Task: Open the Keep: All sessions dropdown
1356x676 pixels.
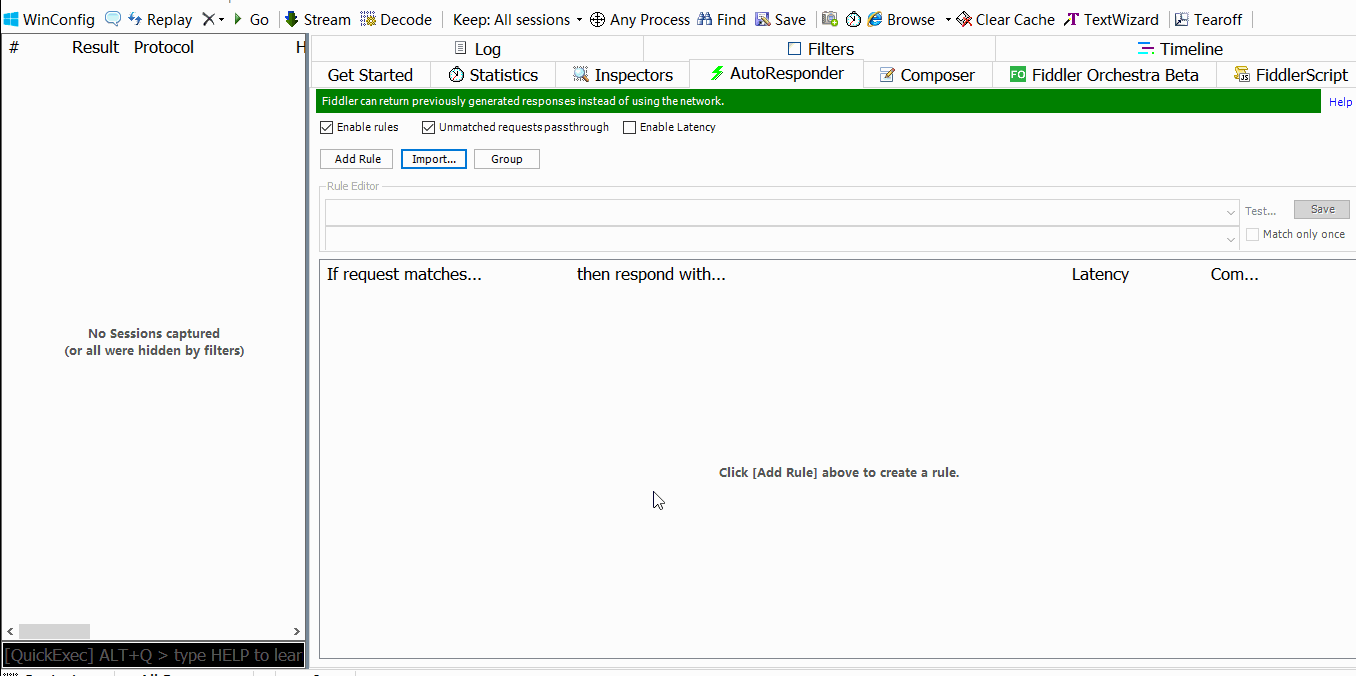Action: tap(517, 19)
